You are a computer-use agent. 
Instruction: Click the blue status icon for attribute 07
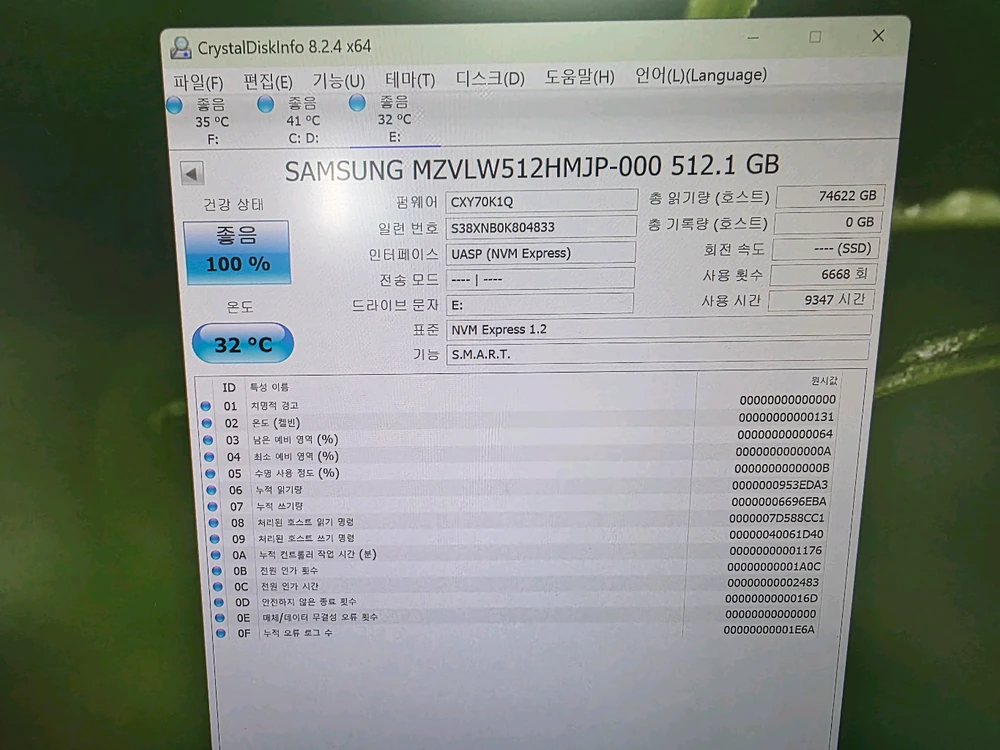pyautogui.click(x=213, y=506)
